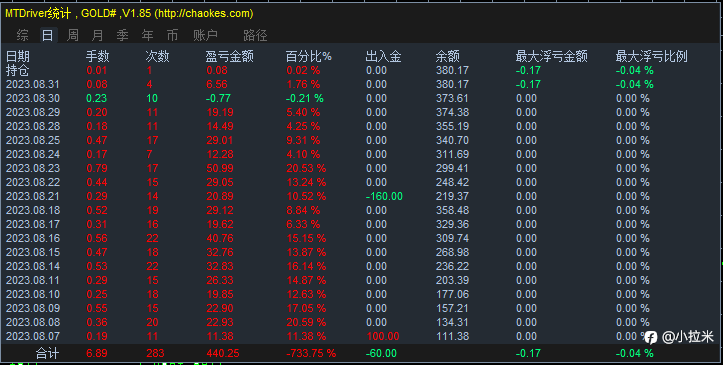Viewport: 723px width, 365px height.
Task: Click the 持仓 open position row
Action: (x=18, y=71)
